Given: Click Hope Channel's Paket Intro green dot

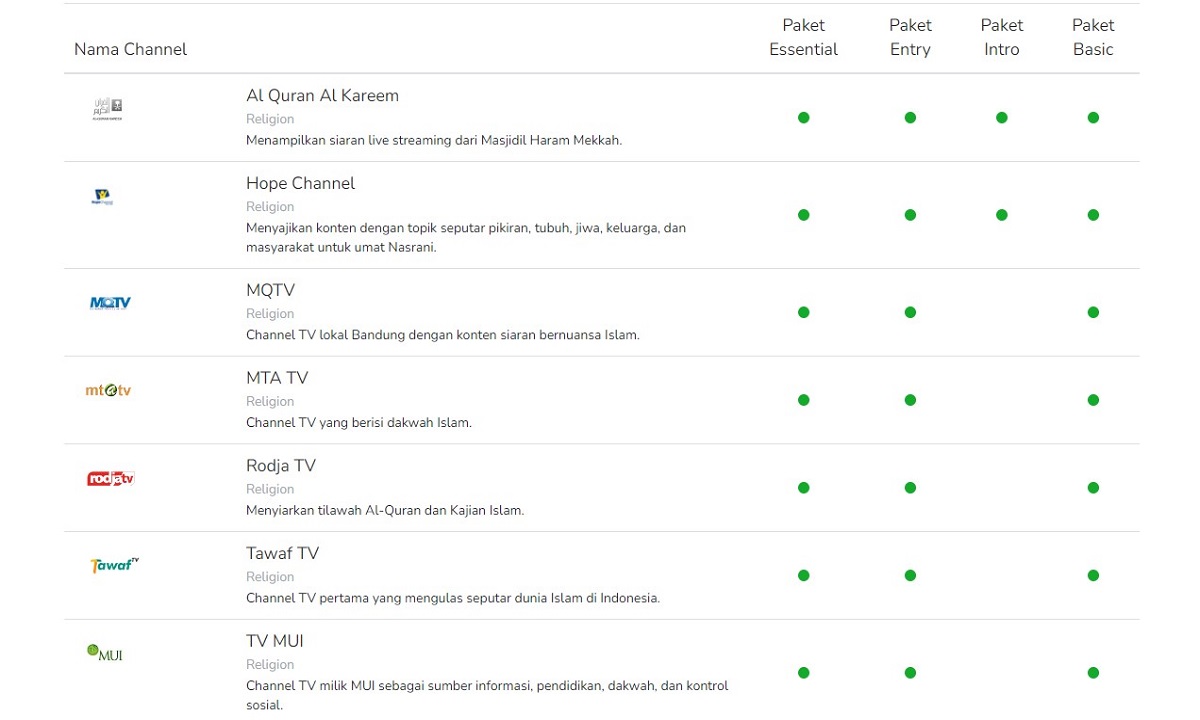Looking at the screenshot, I should (x=1002, y=215).
